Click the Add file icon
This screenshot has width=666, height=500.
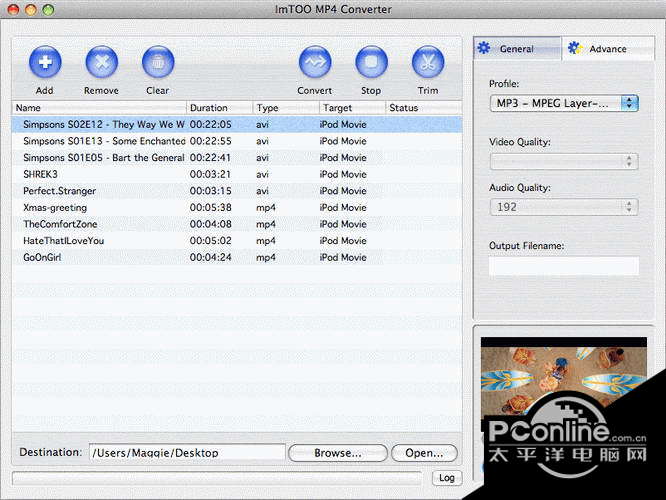pos(44,63)
